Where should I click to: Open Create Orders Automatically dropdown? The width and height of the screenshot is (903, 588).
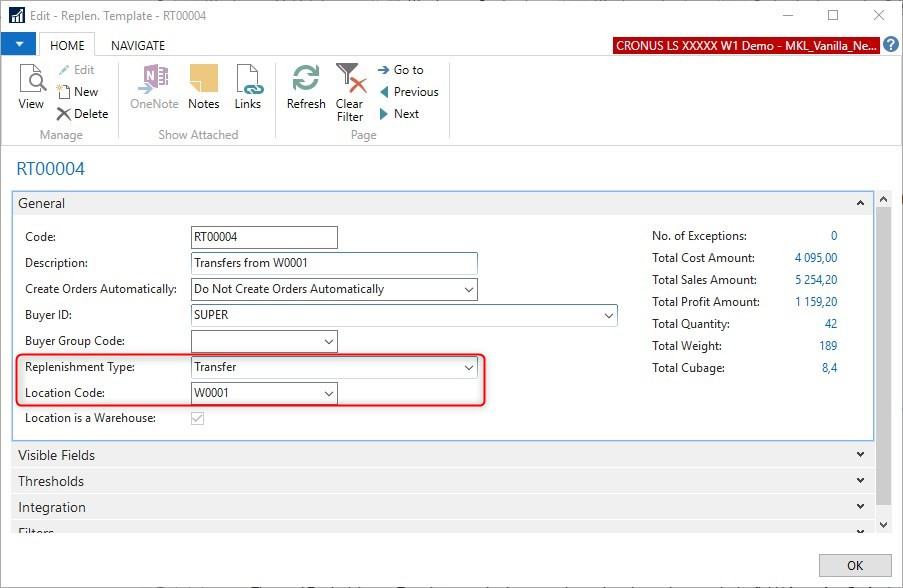coord(469,289)
